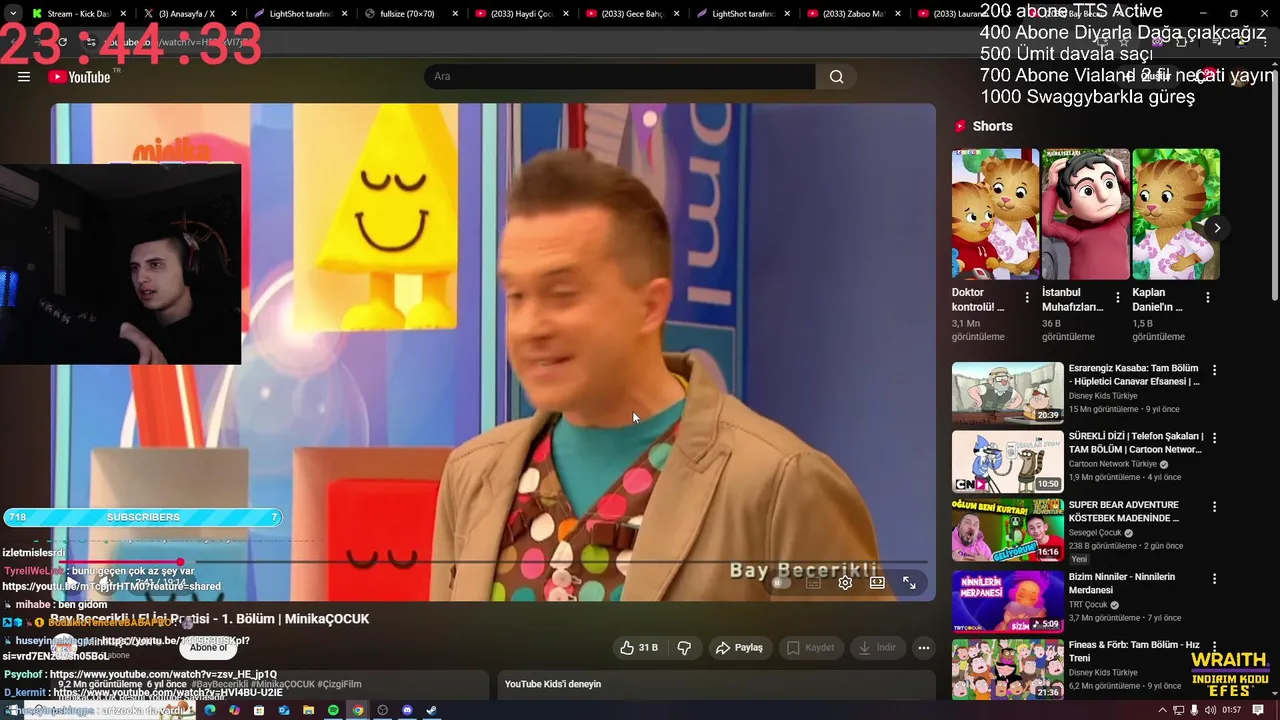This screenshot has width=1280, height=720.
Task: Open options for Esrarengiz Kasaba video
Action: tap(1215, 370)
